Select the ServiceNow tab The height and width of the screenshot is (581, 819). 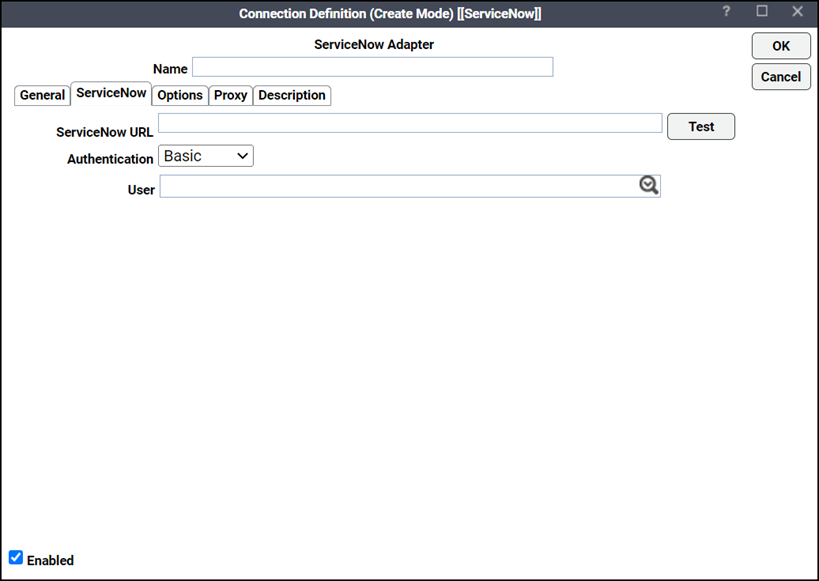point(111,94)
